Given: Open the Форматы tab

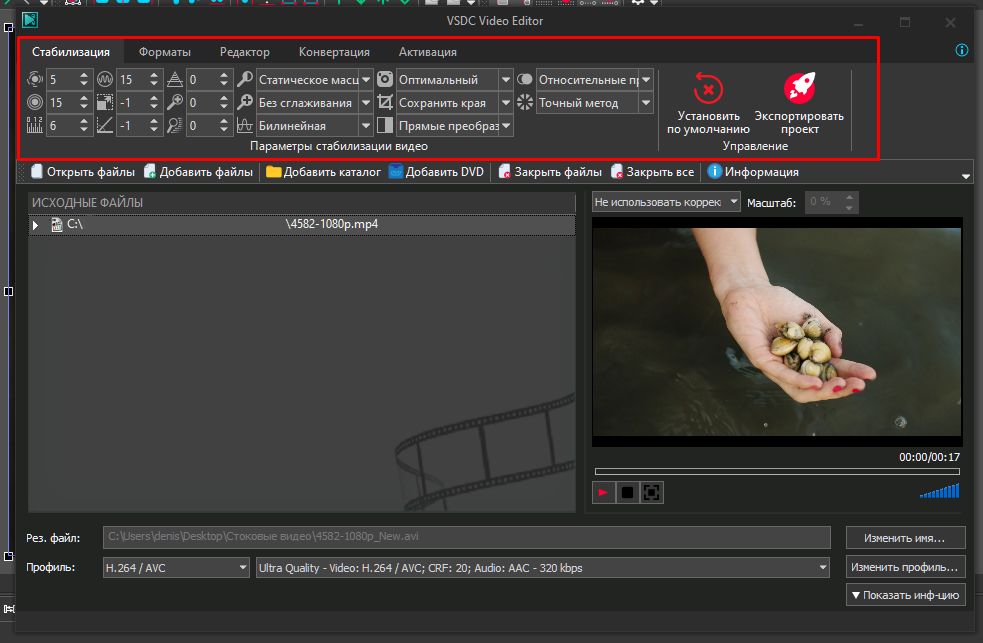Looking at the screenshot, I should point(165,52).
